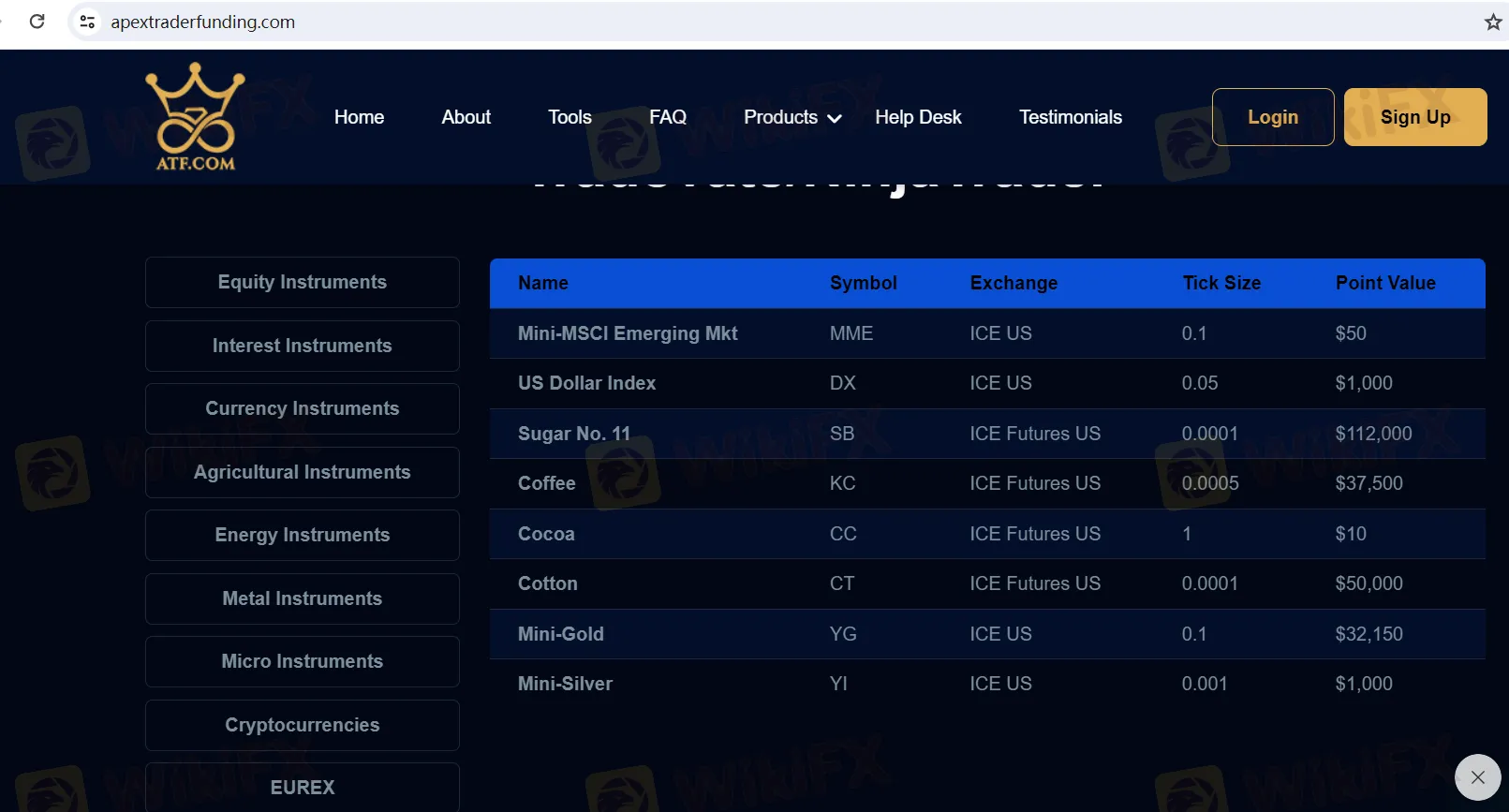Select the Cryptocurrencies category
This screenshot has height=812, width=1509.
302,725
